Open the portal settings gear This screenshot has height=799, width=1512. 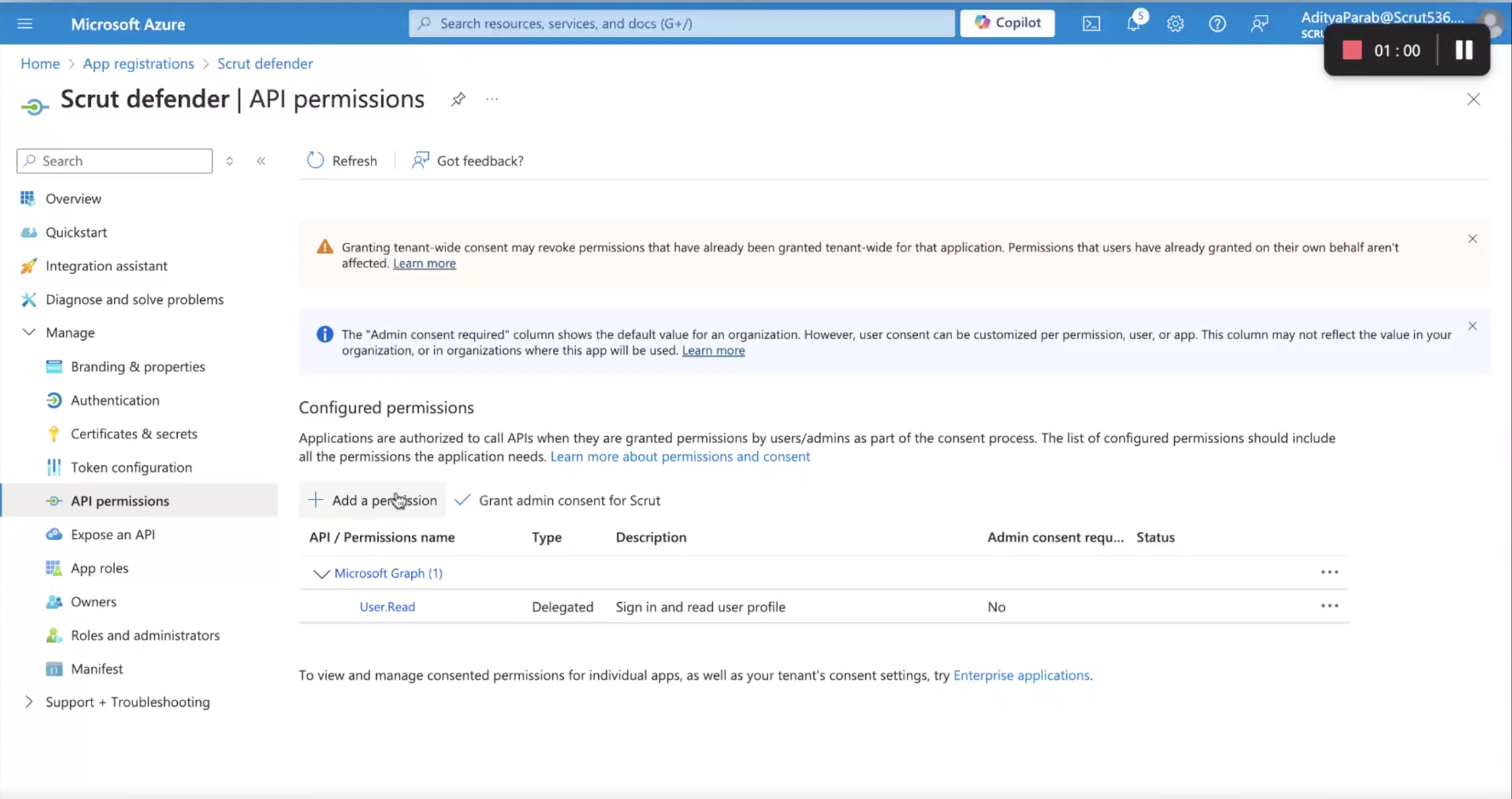point(1175,24)
